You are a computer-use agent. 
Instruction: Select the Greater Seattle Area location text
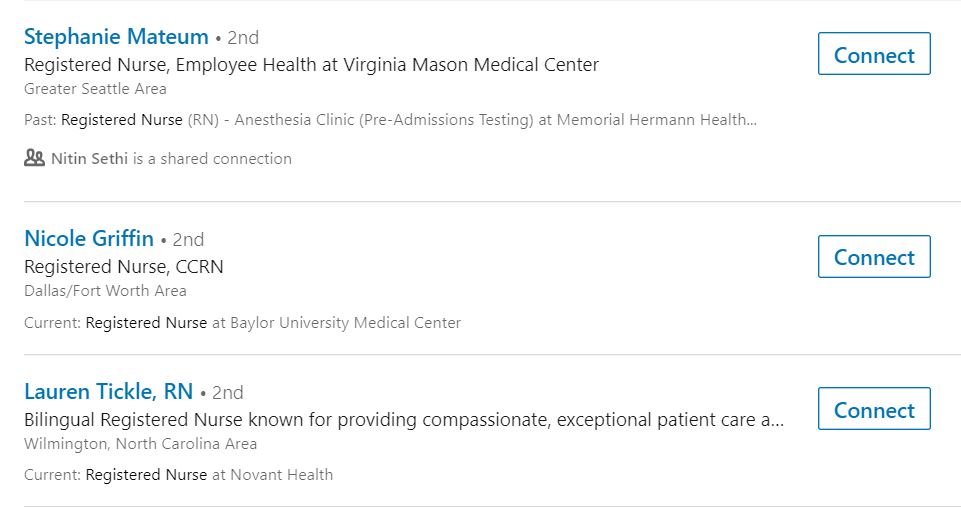tap(95, 88)
